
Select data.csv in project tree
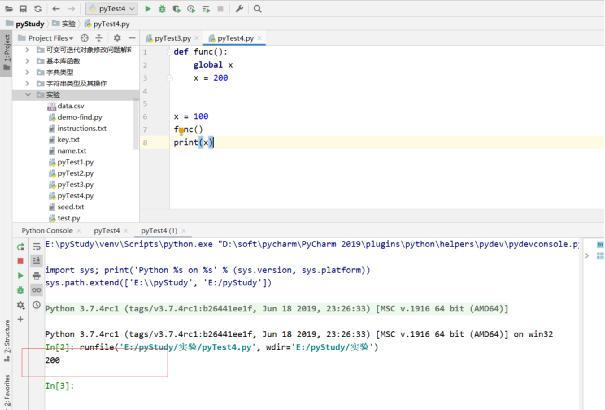pos(71,106)
